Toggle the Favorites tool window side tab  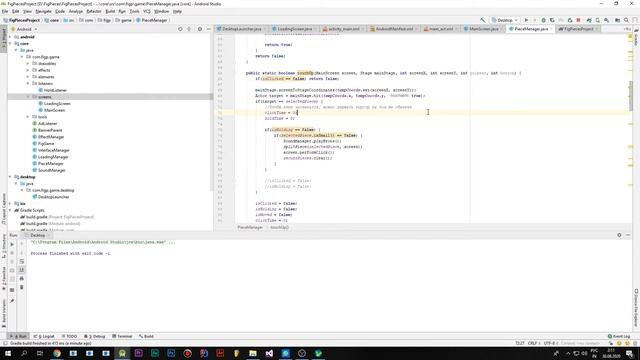click(4, 279)
